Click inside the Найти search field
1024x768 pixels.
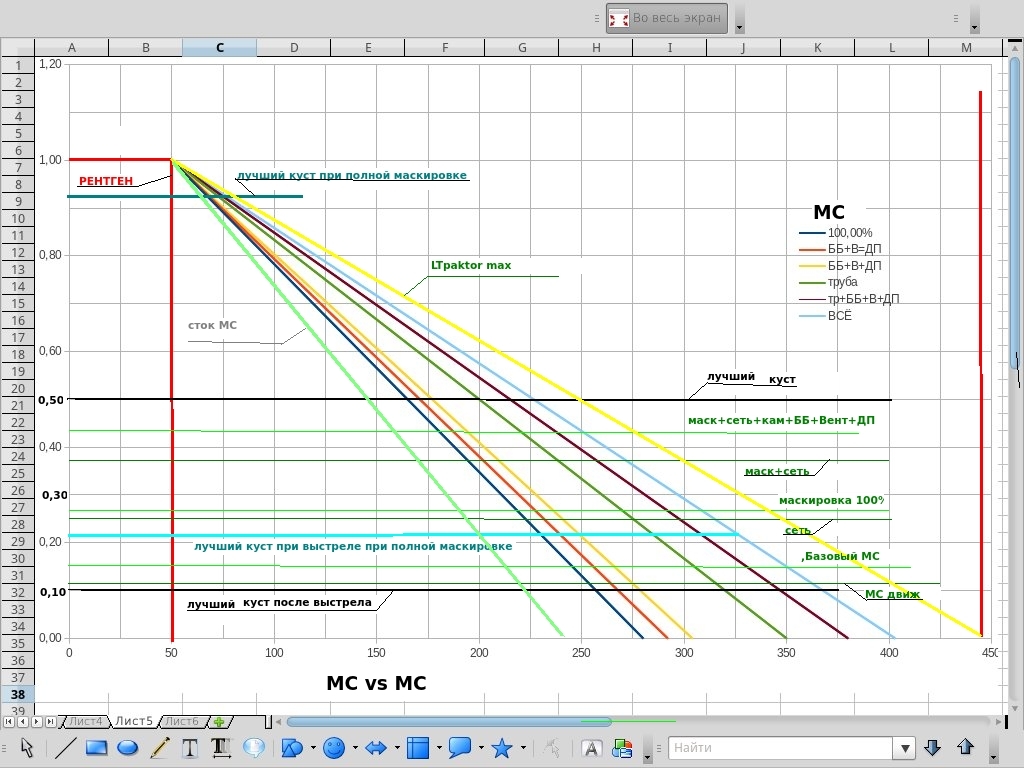780,747
